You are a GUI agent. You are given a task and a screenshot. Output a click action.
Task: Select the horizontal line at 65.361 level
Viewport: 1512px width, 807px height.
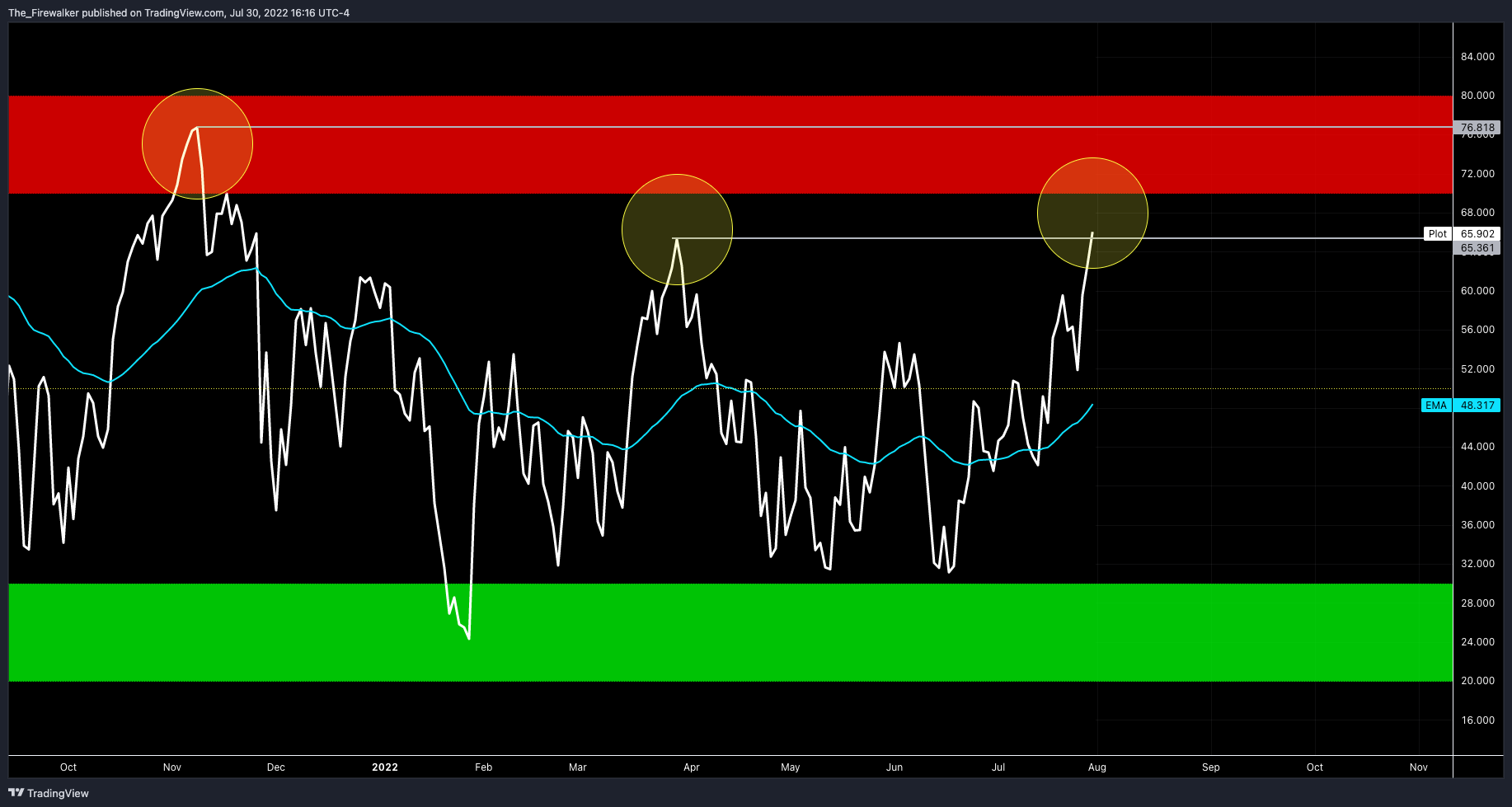coord(1064,238)
